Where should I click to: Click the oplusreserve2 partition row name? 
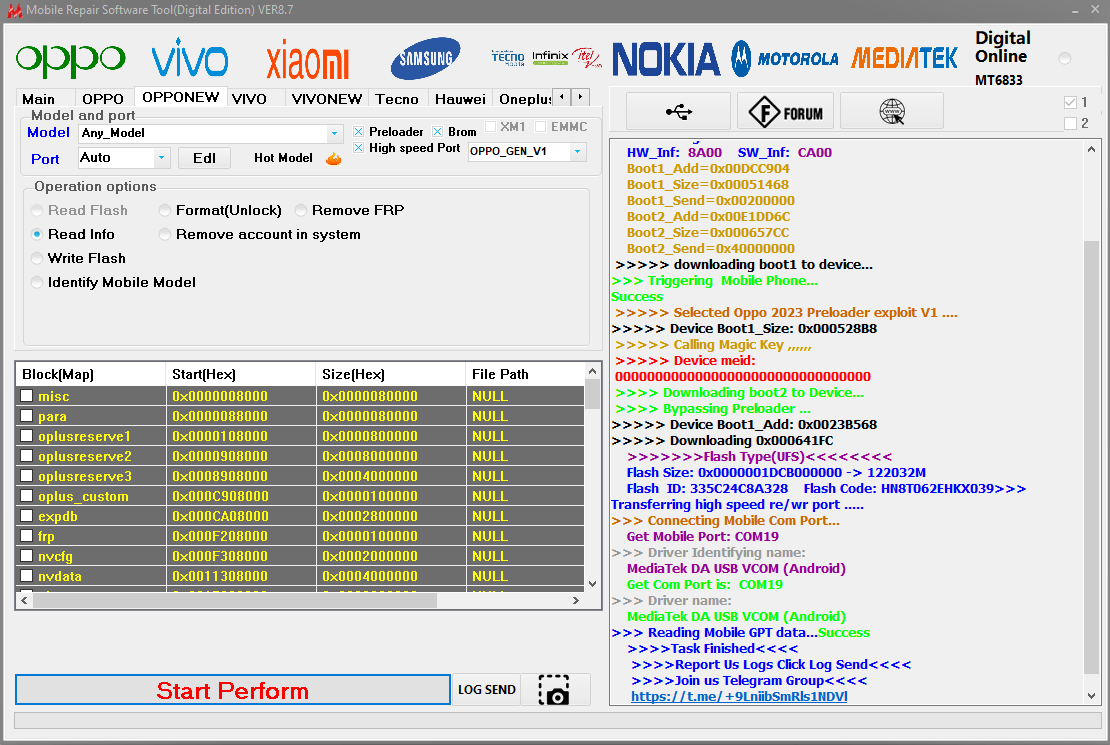(x=85, y=456)
